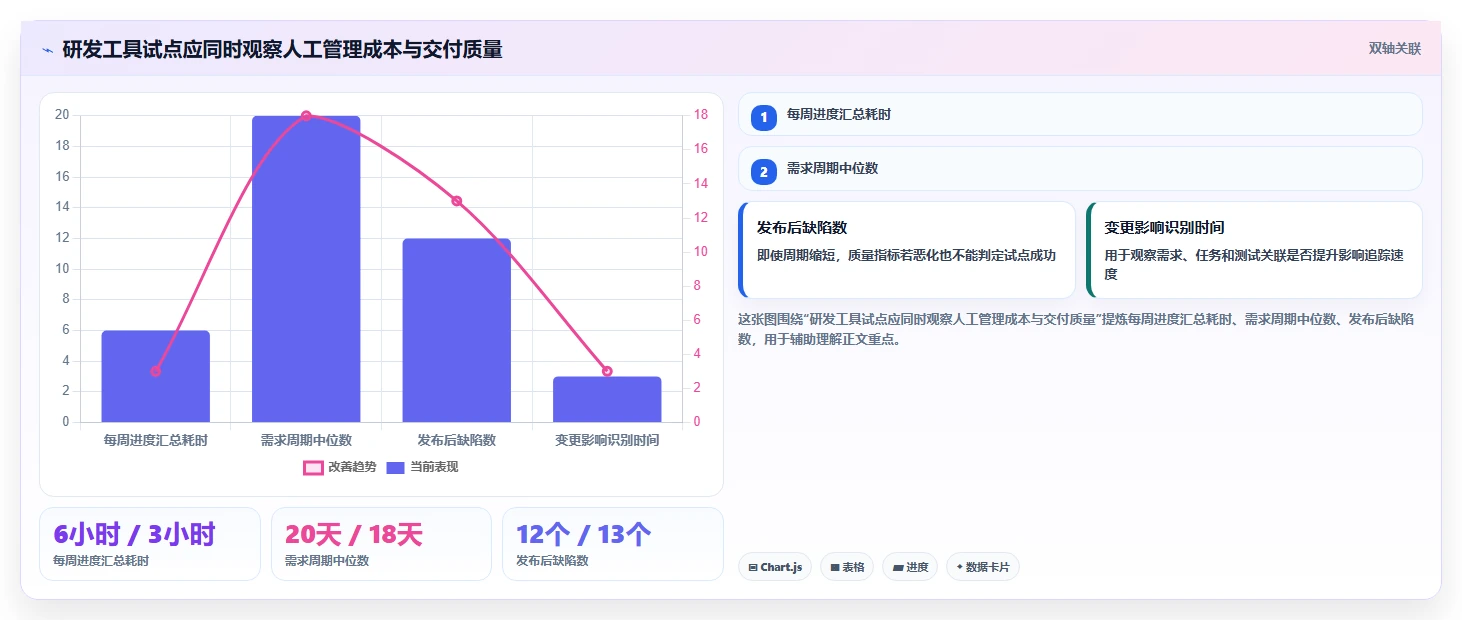Toggle 改善趋势 legend swatch
Viewport: 1462px width, 620px height.
[x=313, y=467]
